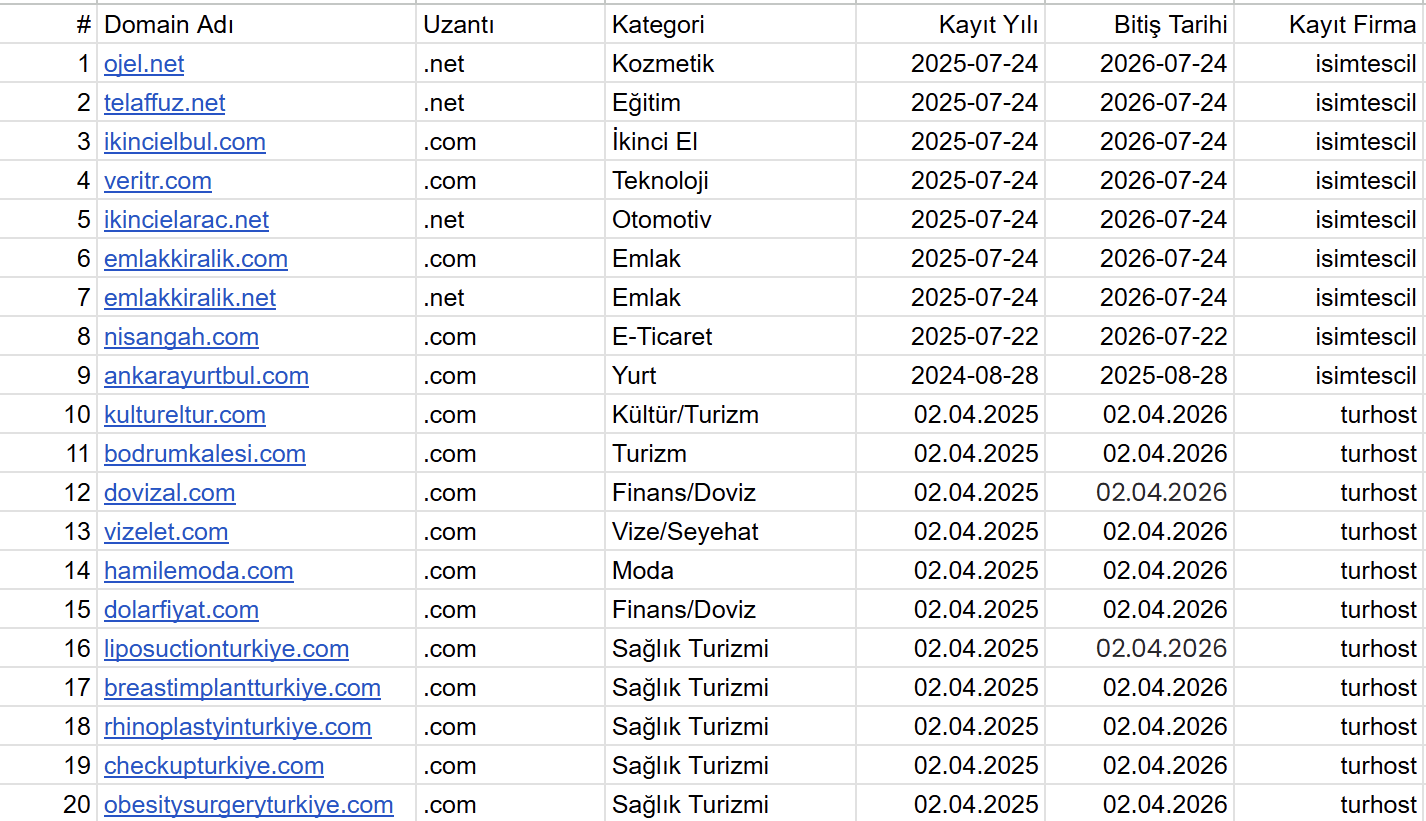
Task: Select the Kozmetik category cell
Action: tap(731, 64)
